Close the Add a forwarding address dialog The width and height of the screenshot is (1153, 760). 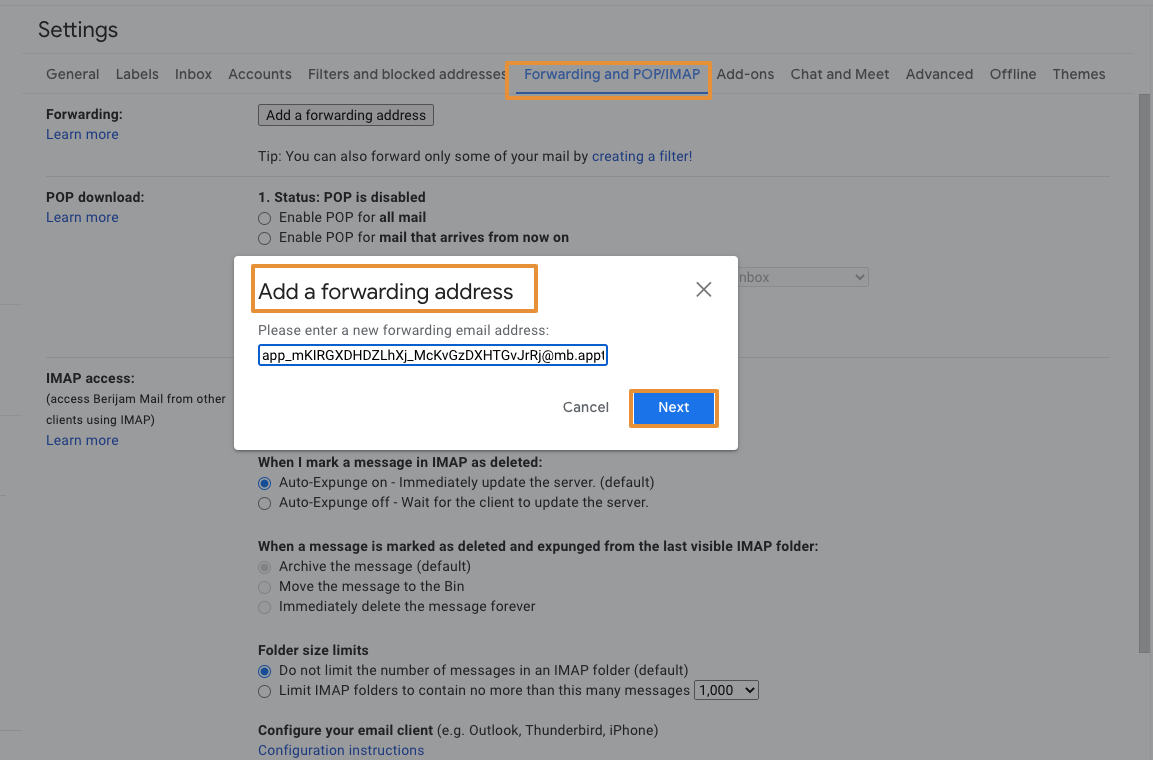[x=704, y=290]
